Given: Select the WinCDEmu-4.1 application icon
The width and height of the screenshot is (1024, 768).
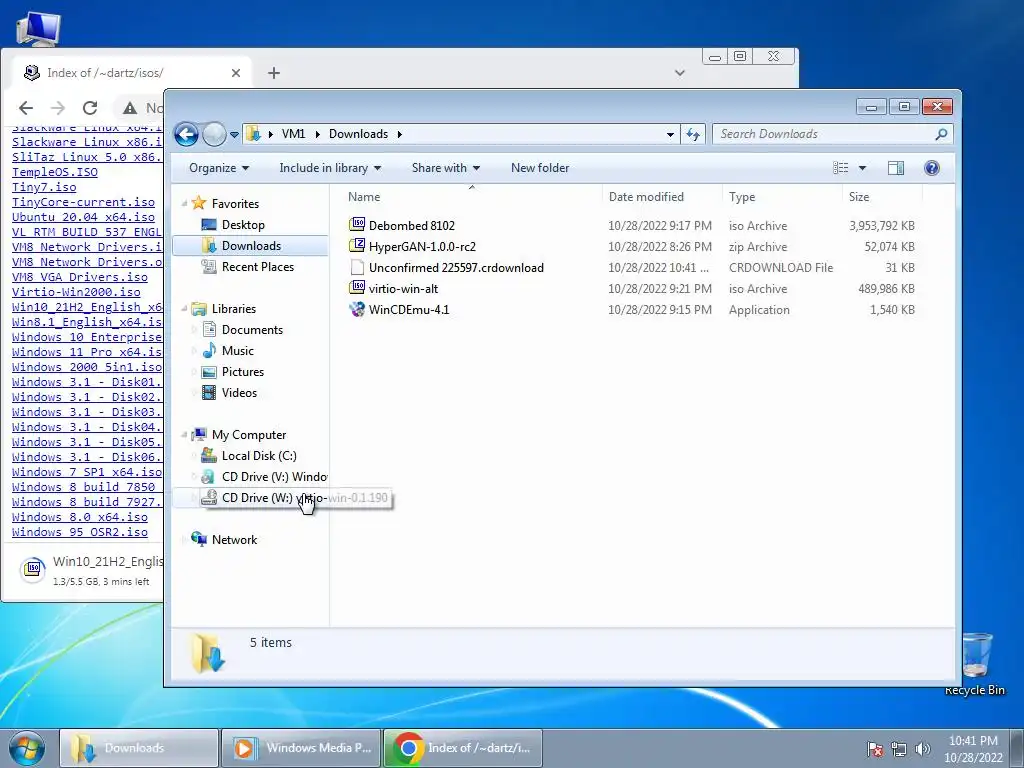Looking at the screenshot, I should click(x=357, y=309).
